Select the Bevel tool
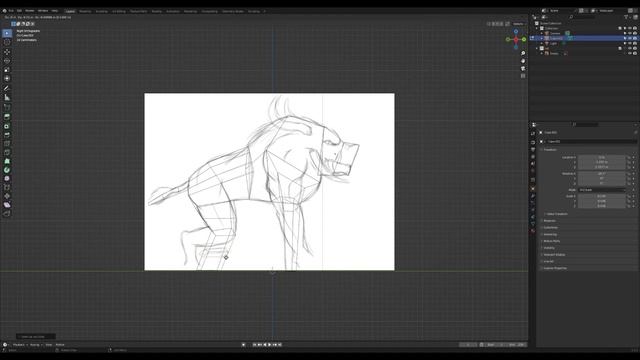 pos(7,135)
